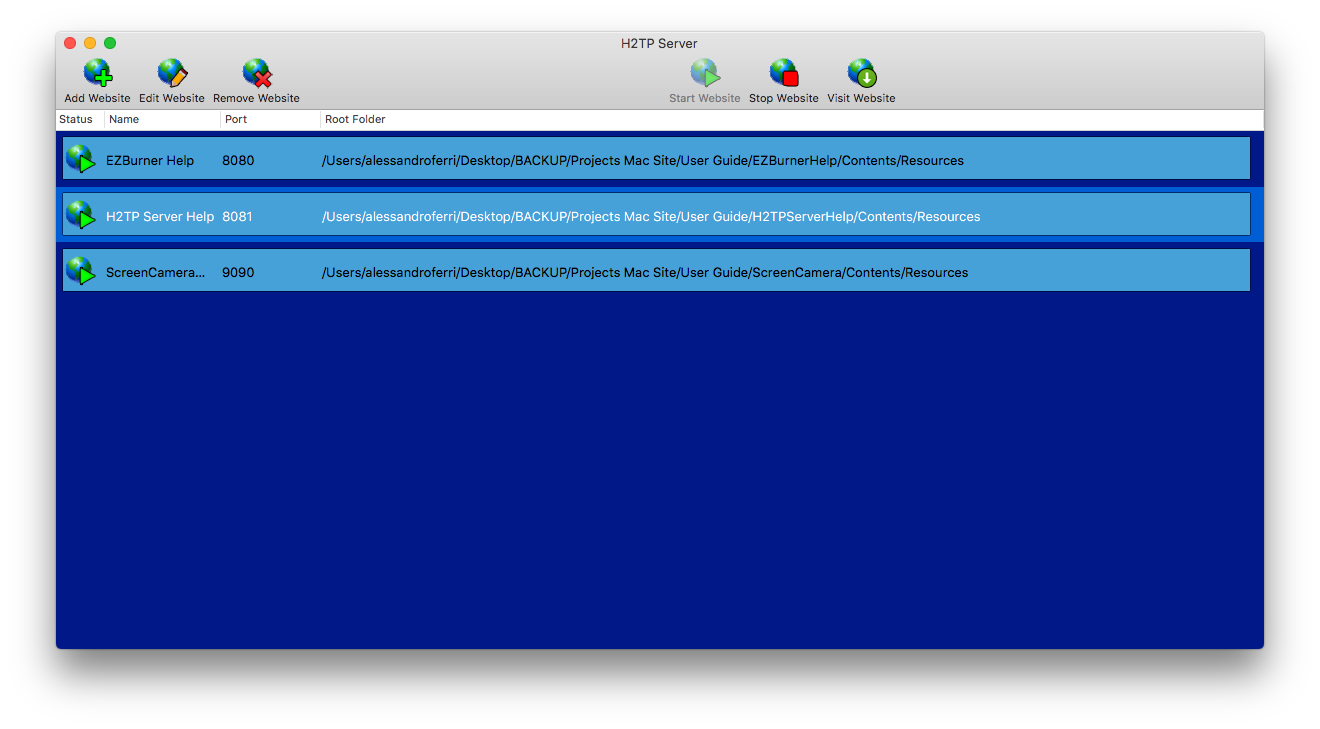1320x729 pixels.
Task: Click the H2TPServerHelp root folder path
Action: (x=651, y=216)
